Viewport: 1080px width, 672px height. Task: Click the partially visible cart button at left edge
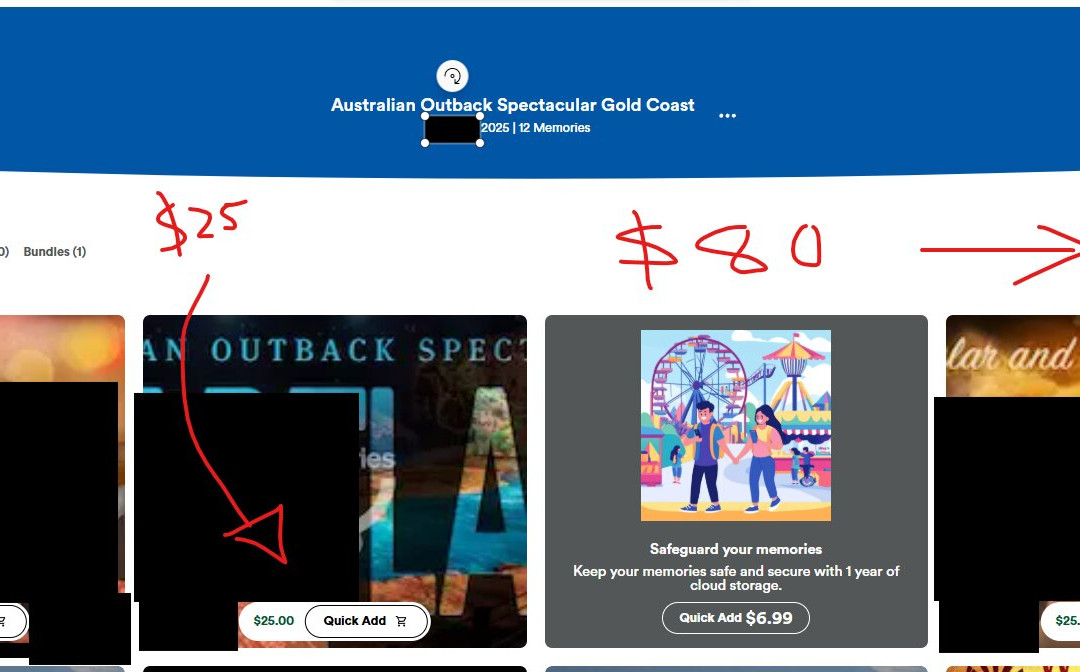12,622
